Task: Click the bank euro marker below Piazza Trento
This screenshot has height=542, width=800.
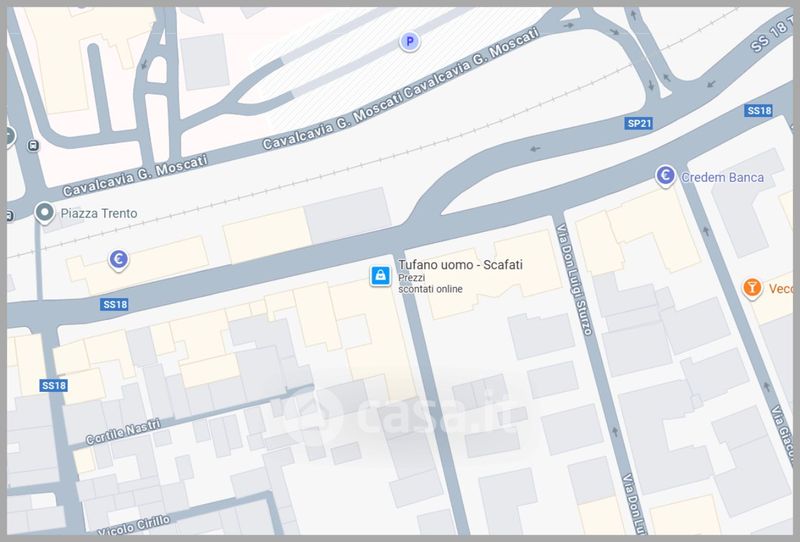Action: pos(118,260)
